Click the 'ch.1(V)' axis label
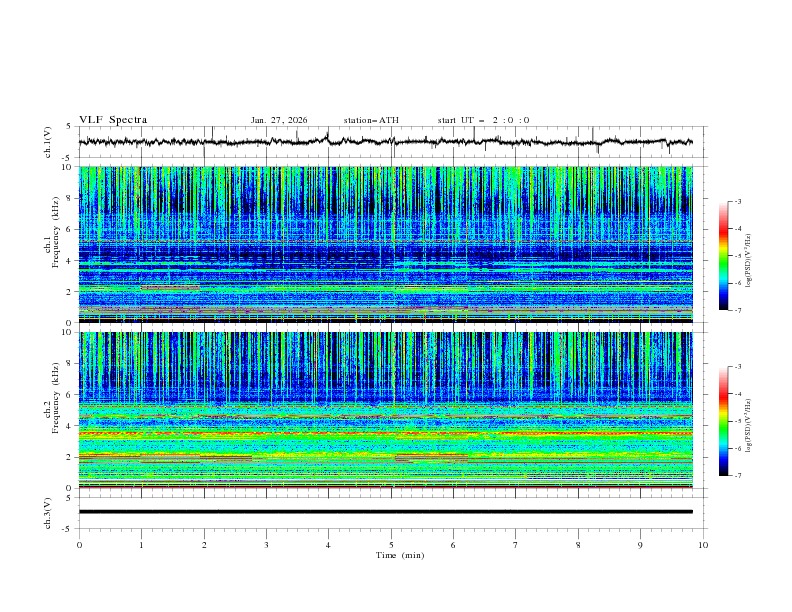 (48, 142)
